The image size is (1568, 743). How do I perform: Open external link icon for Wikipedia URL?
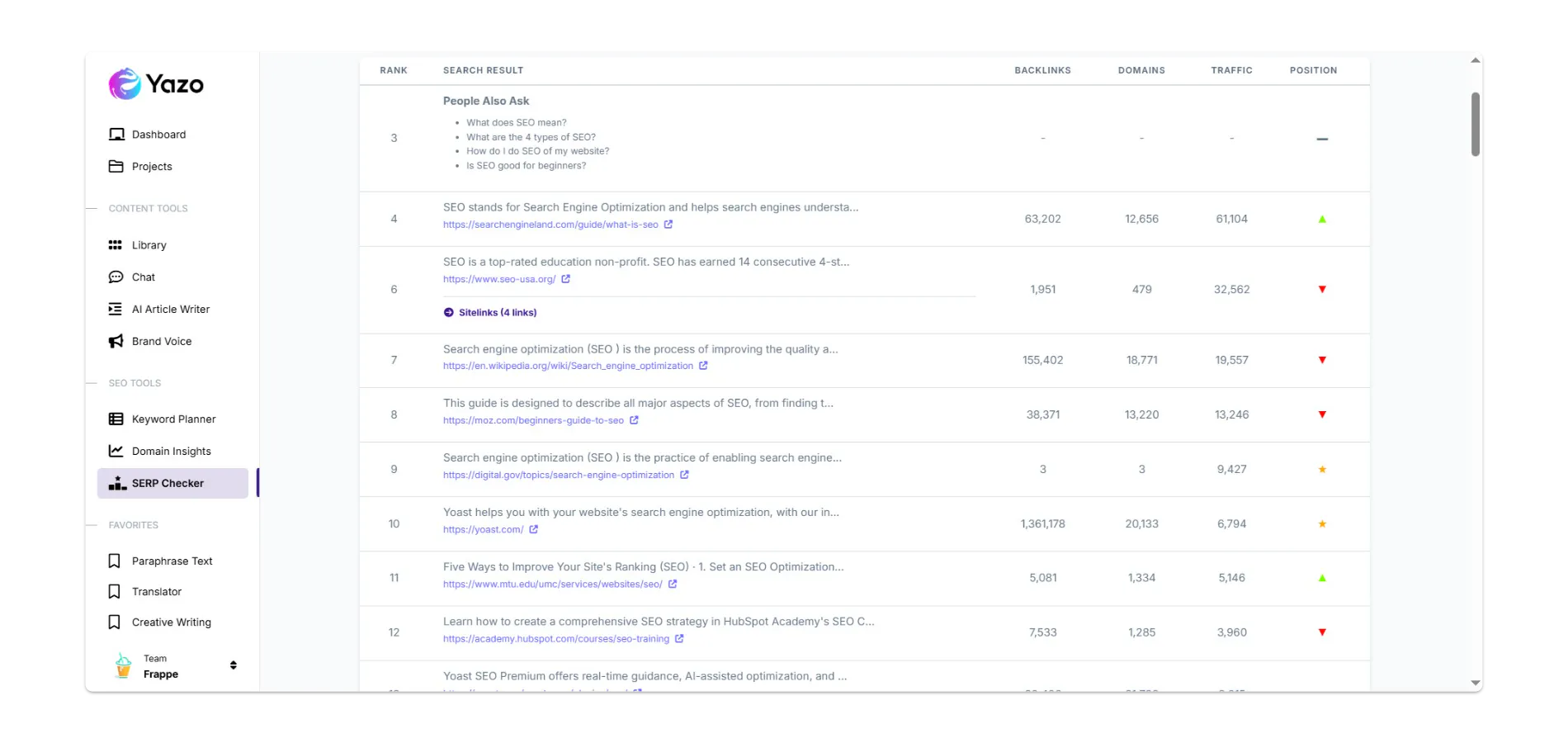click(703, 366)
